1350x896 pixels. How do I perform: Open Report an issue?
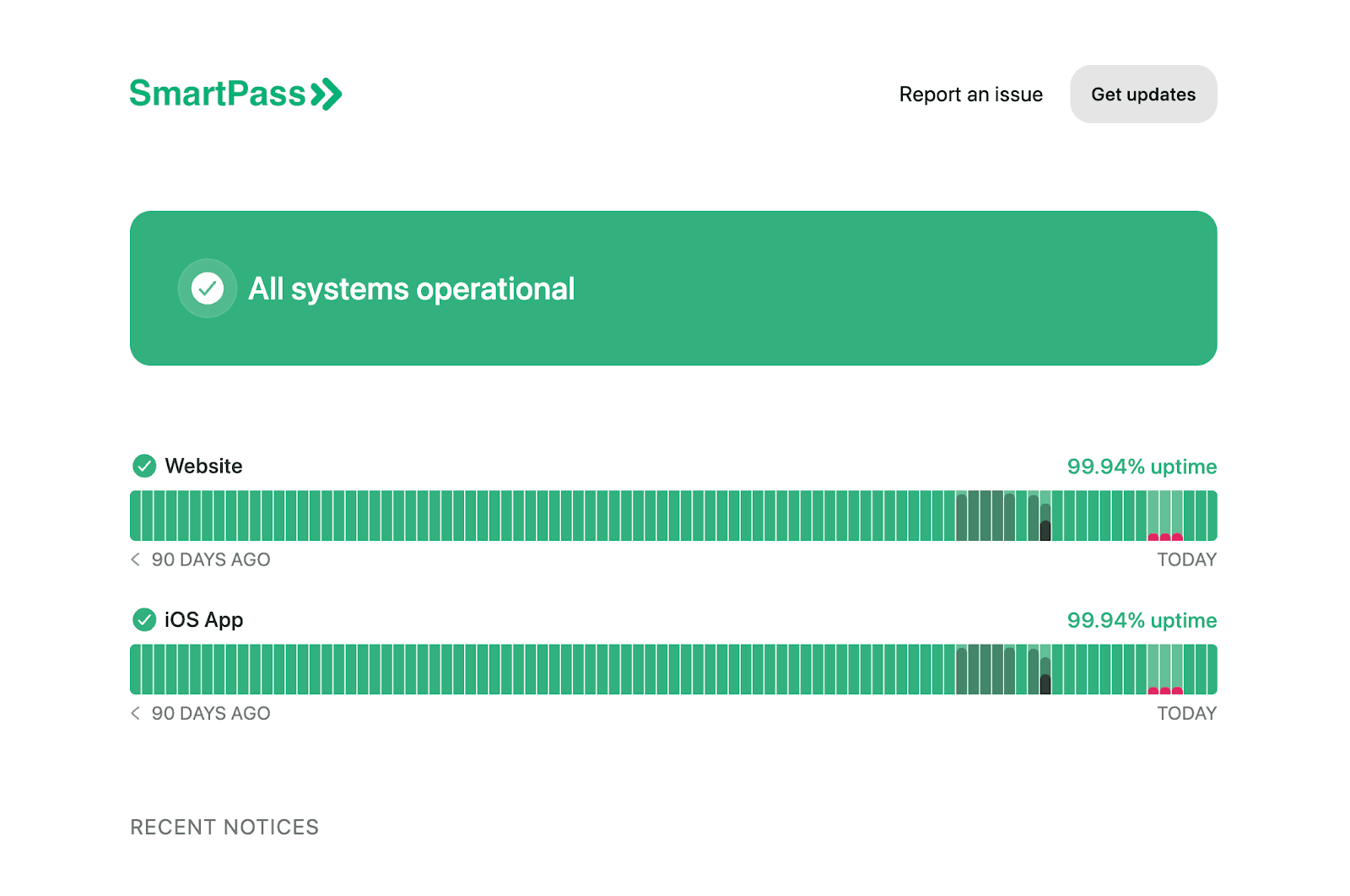[970, 94]
